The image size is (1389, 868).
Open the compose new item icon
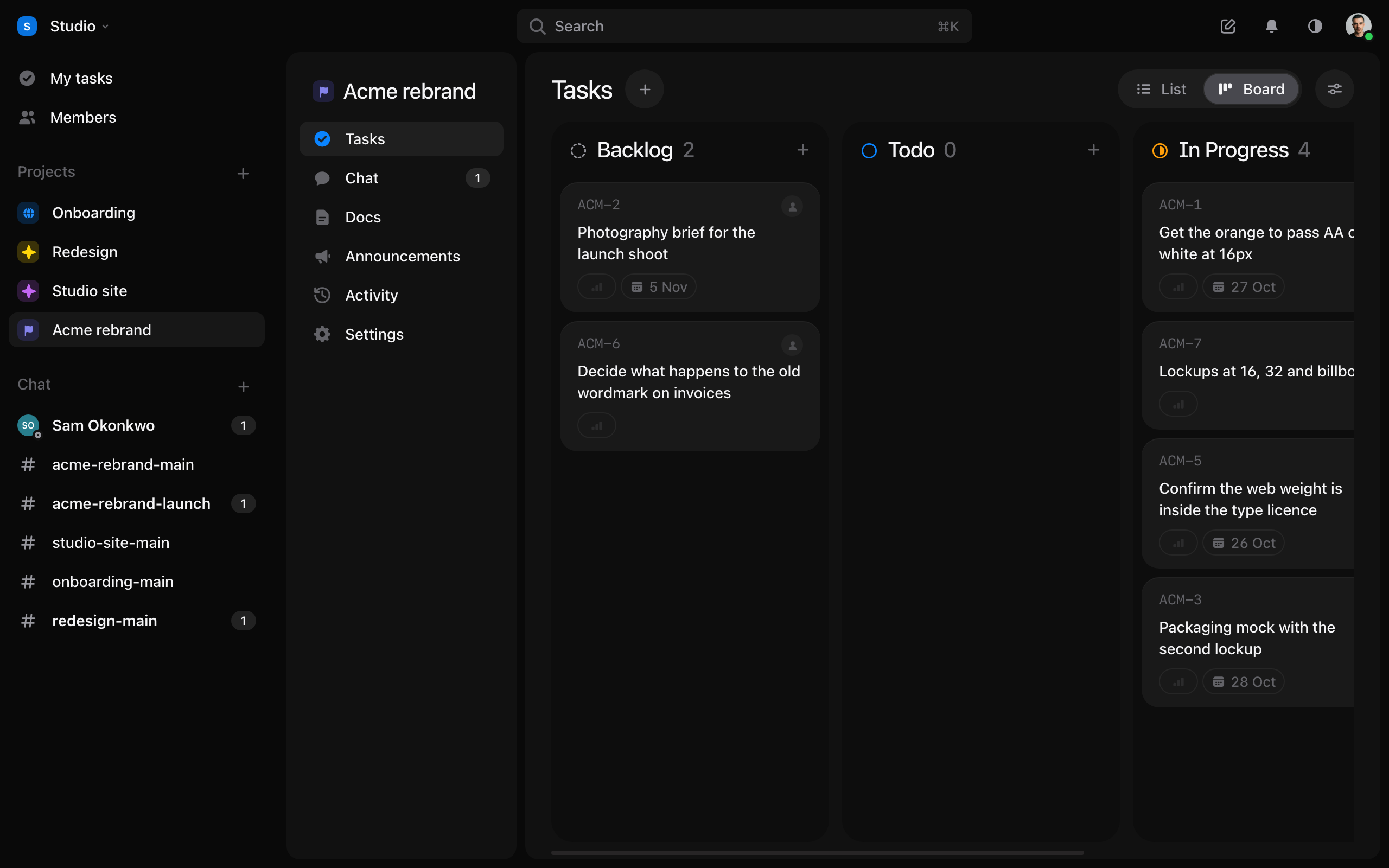point(1227,26)
